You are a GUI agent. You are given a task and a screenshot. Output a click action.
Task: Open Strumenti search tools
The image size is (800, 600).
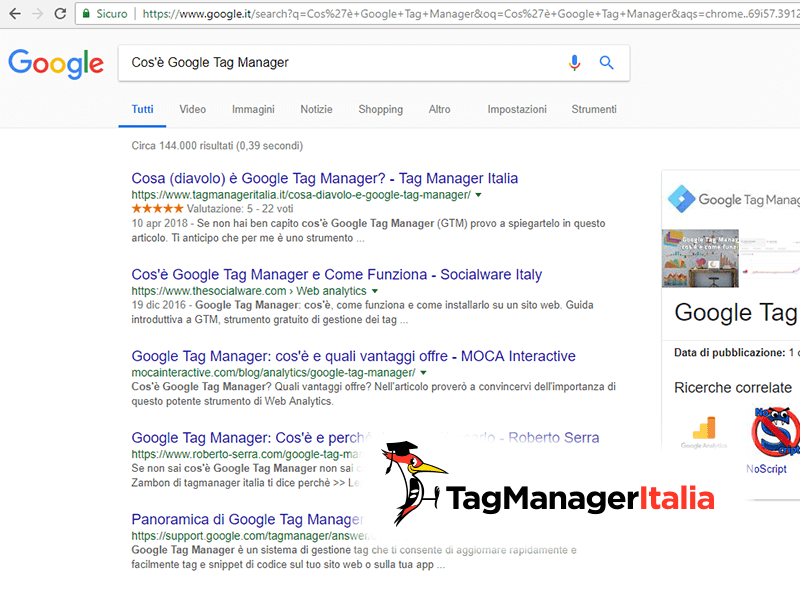(x=594, y=109)
